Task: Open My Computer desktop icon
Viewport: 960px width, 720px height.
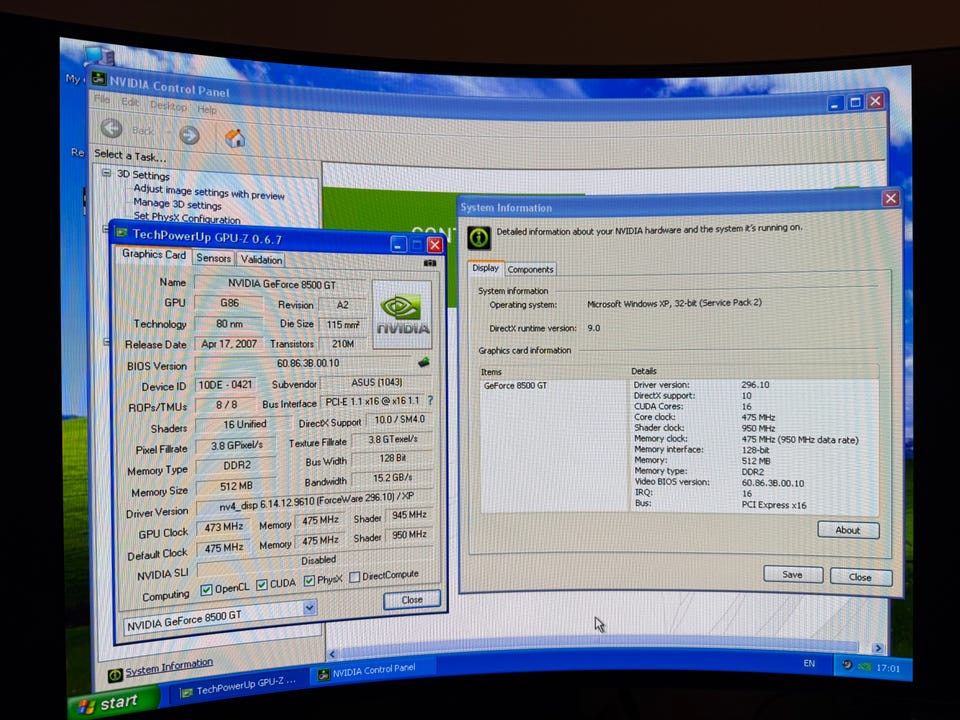Action: pyautogui.click(x=98, y=57)
